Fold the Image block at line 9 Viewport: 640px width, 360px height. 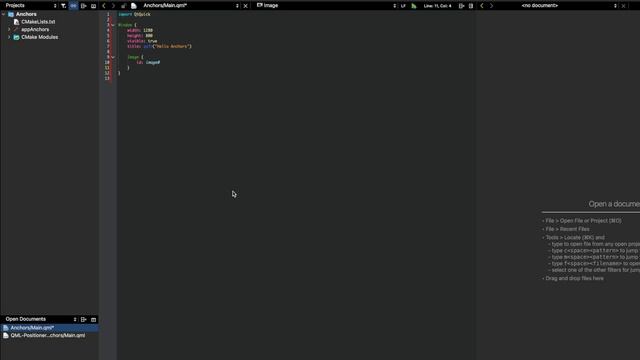pos(113,57)
